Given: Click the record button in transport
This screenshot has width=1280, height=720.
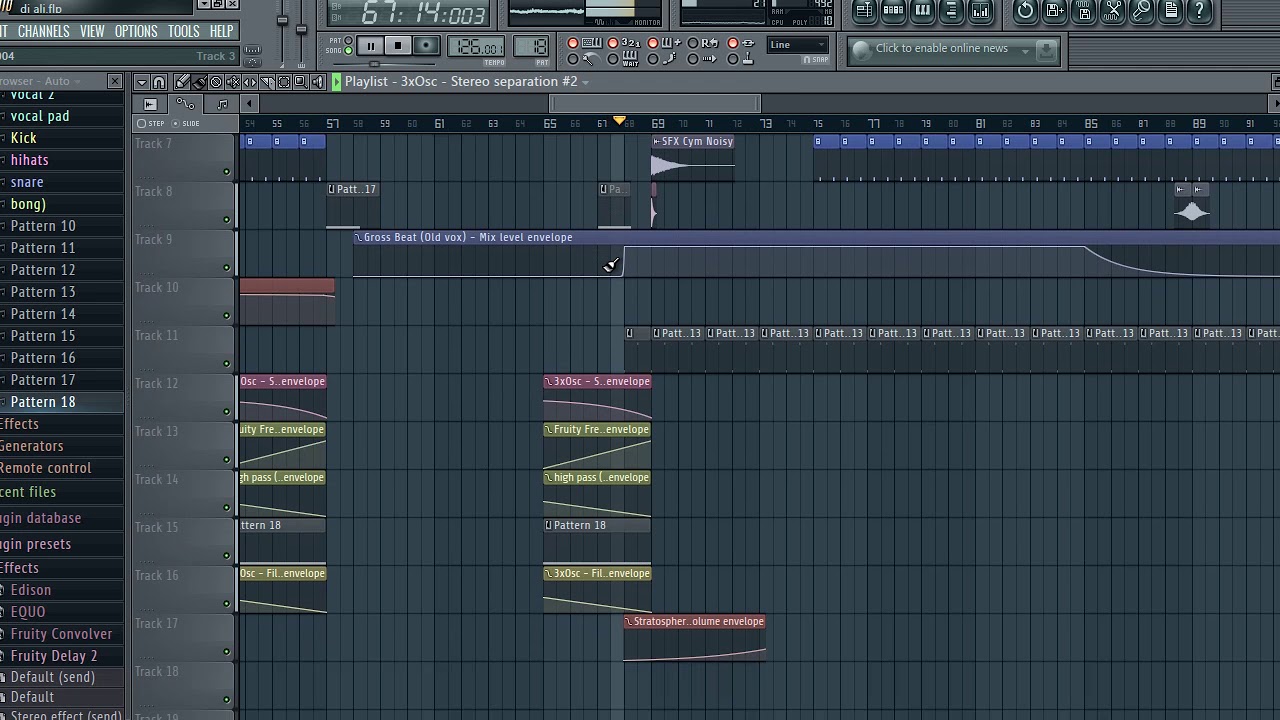Looking at the screenshot, I should [426, 46].
